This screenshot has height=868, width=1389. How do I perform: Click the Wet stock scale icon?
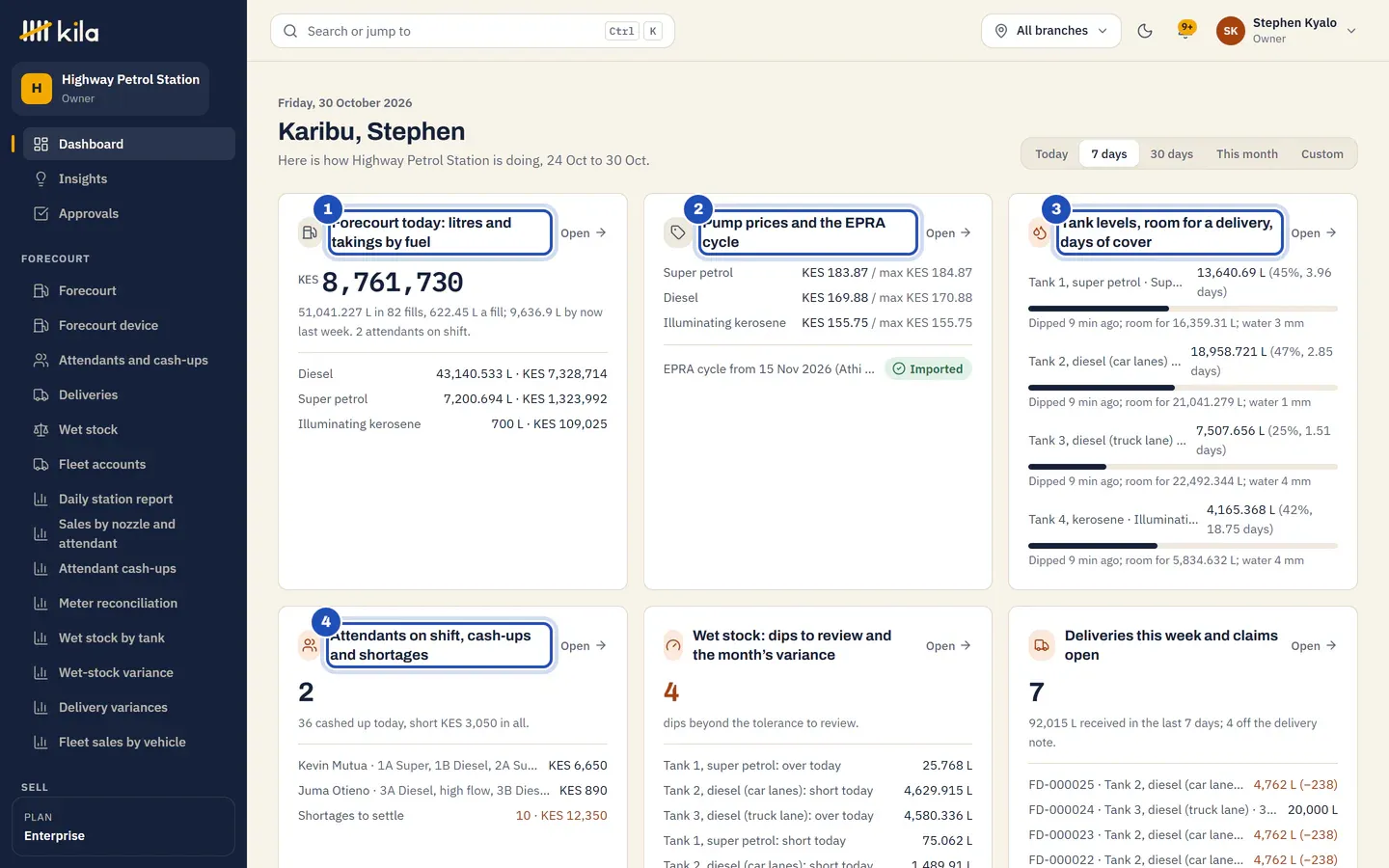click(x=41, y=429)
